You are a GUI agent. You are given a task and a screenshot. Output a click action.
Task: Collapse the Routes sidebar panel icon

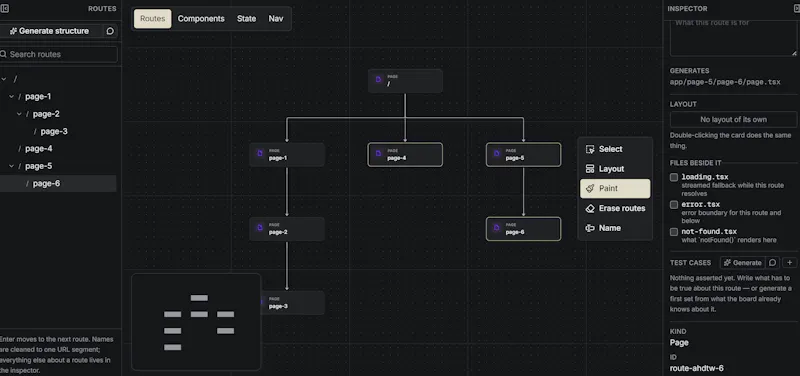pos(5,9)
